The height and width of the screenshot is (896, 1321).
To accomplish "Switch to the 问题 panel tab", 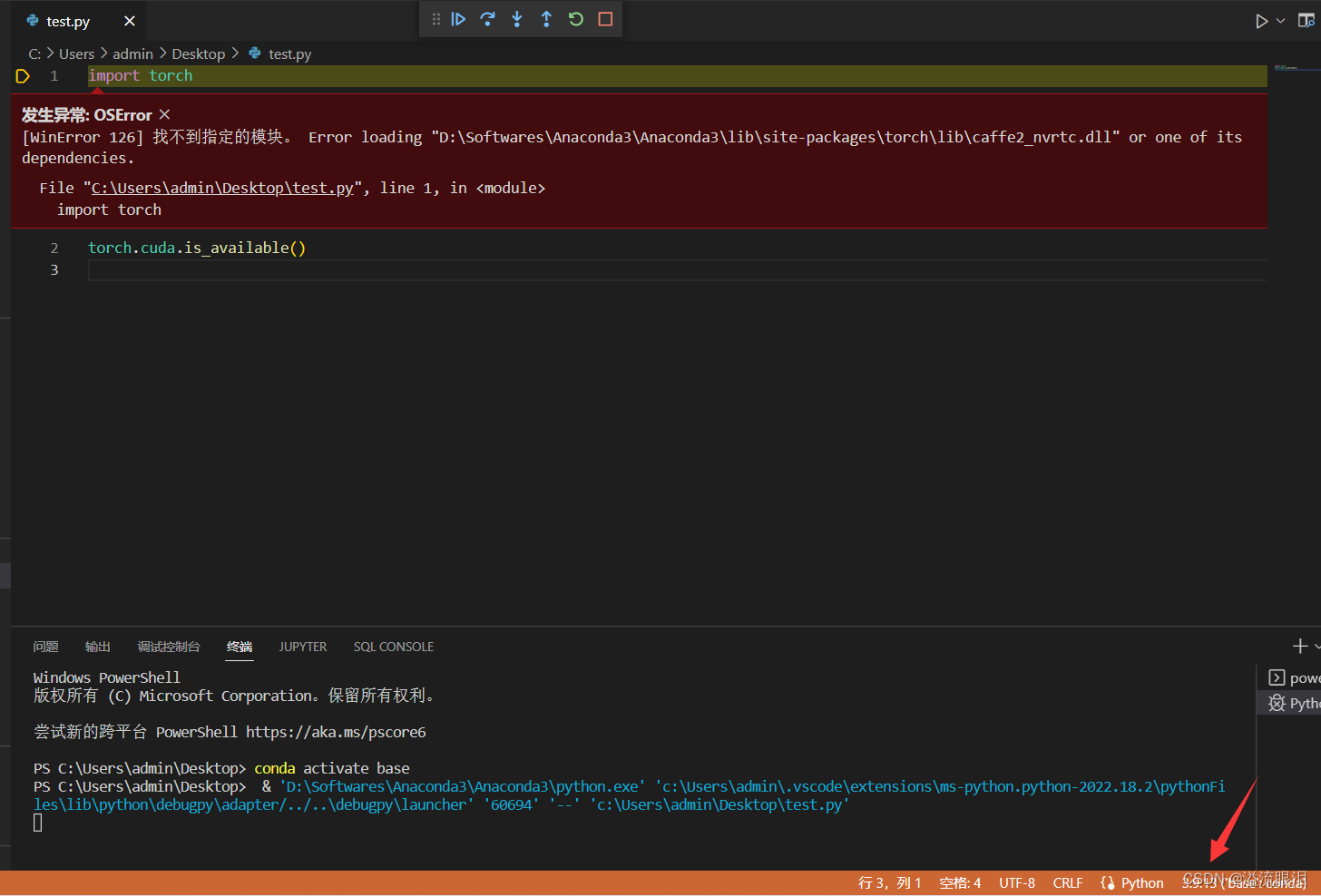I will click(45, 647).
